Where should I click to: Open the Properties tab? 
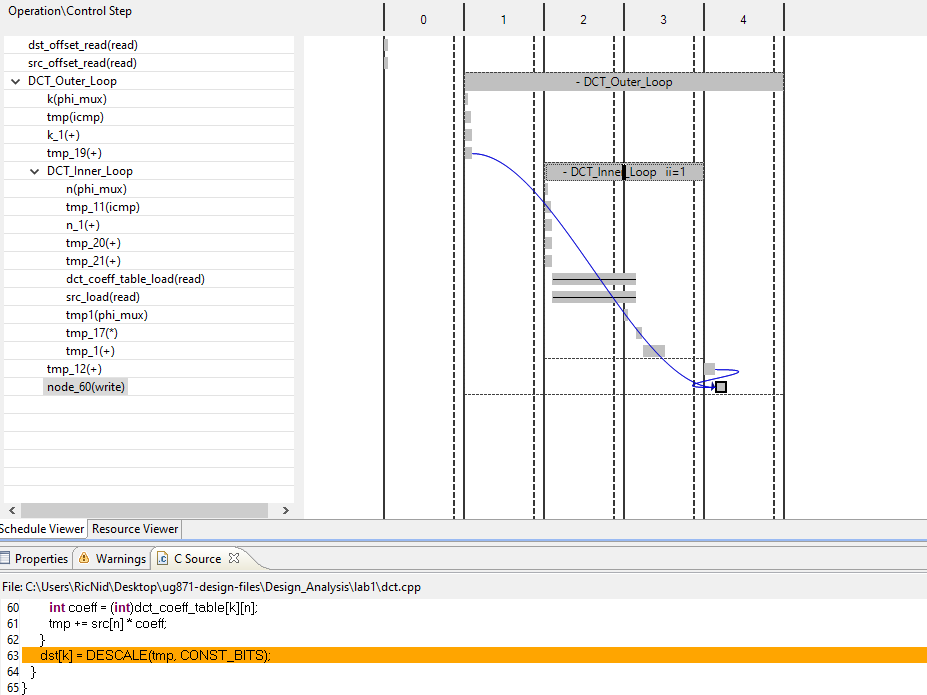35,558
